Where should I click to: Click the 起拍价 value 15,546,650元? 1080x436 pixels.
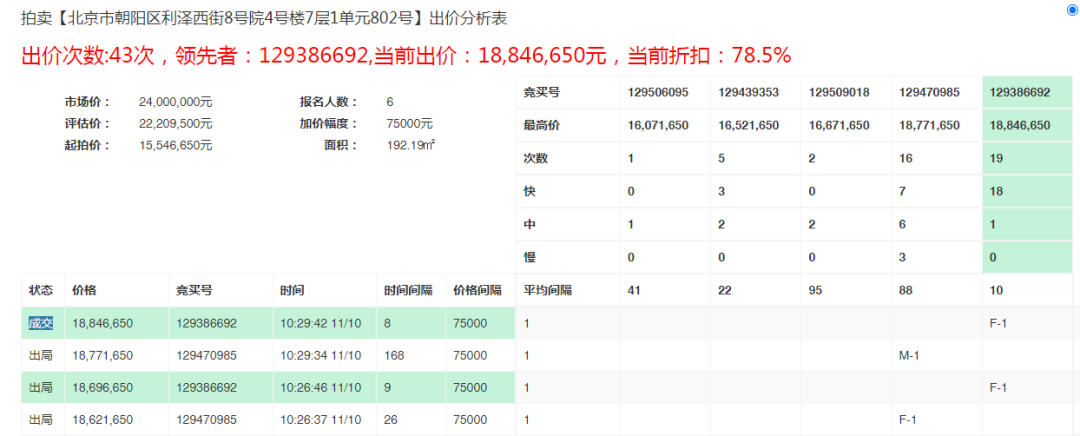176,145
